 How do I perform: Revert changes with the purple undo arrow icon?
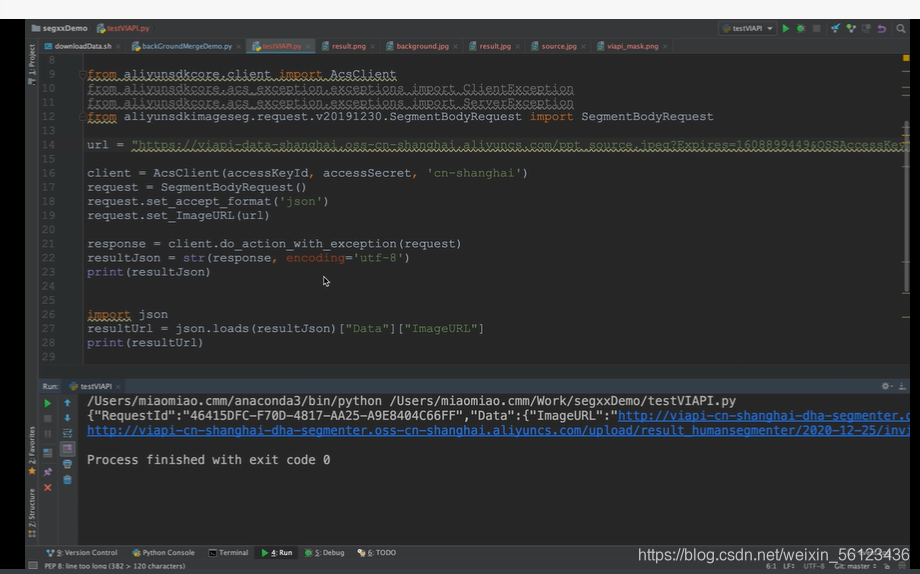click(881, 28)
